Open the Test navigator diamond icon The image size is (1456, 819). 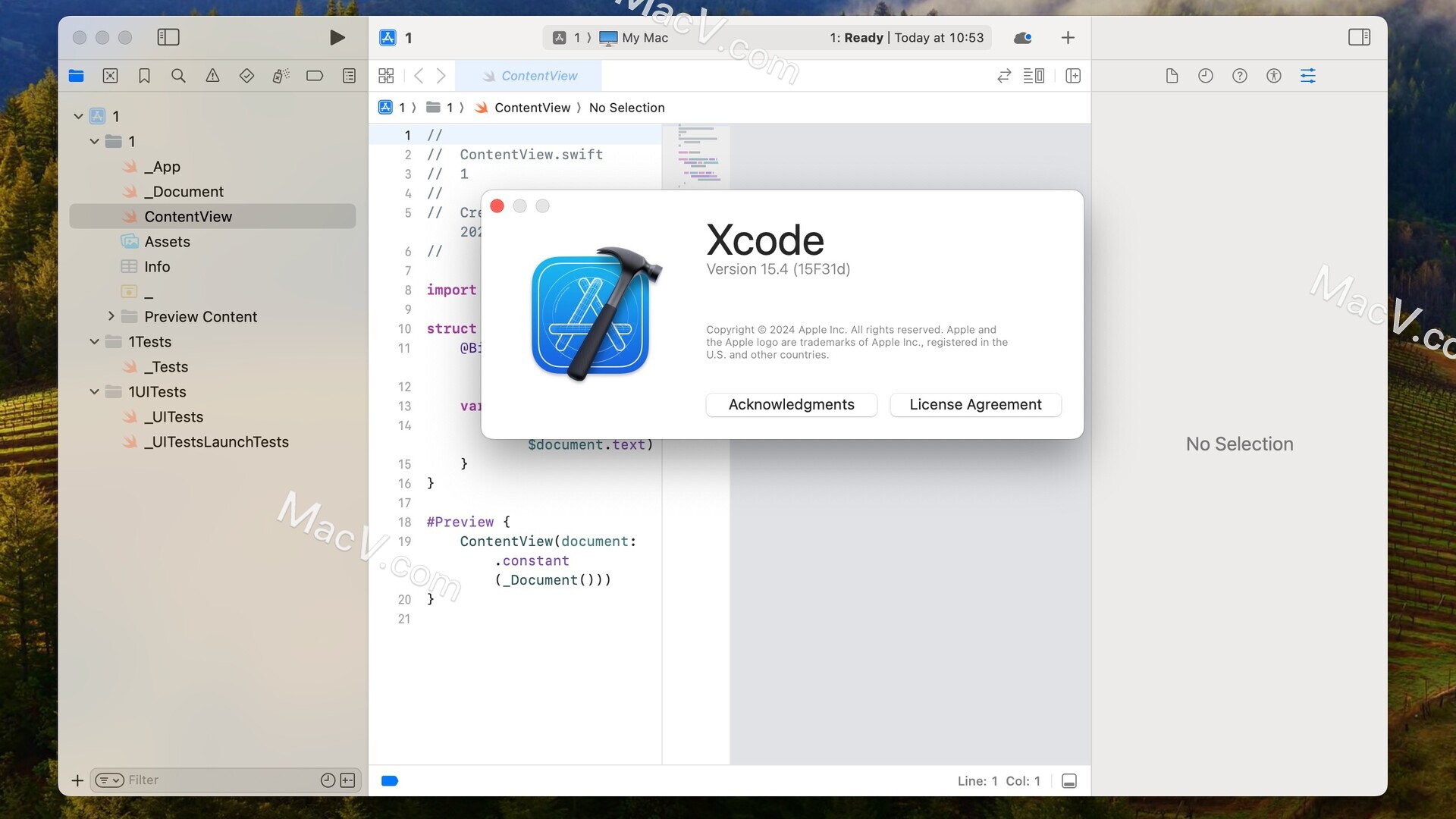click(x=246, y=76)
